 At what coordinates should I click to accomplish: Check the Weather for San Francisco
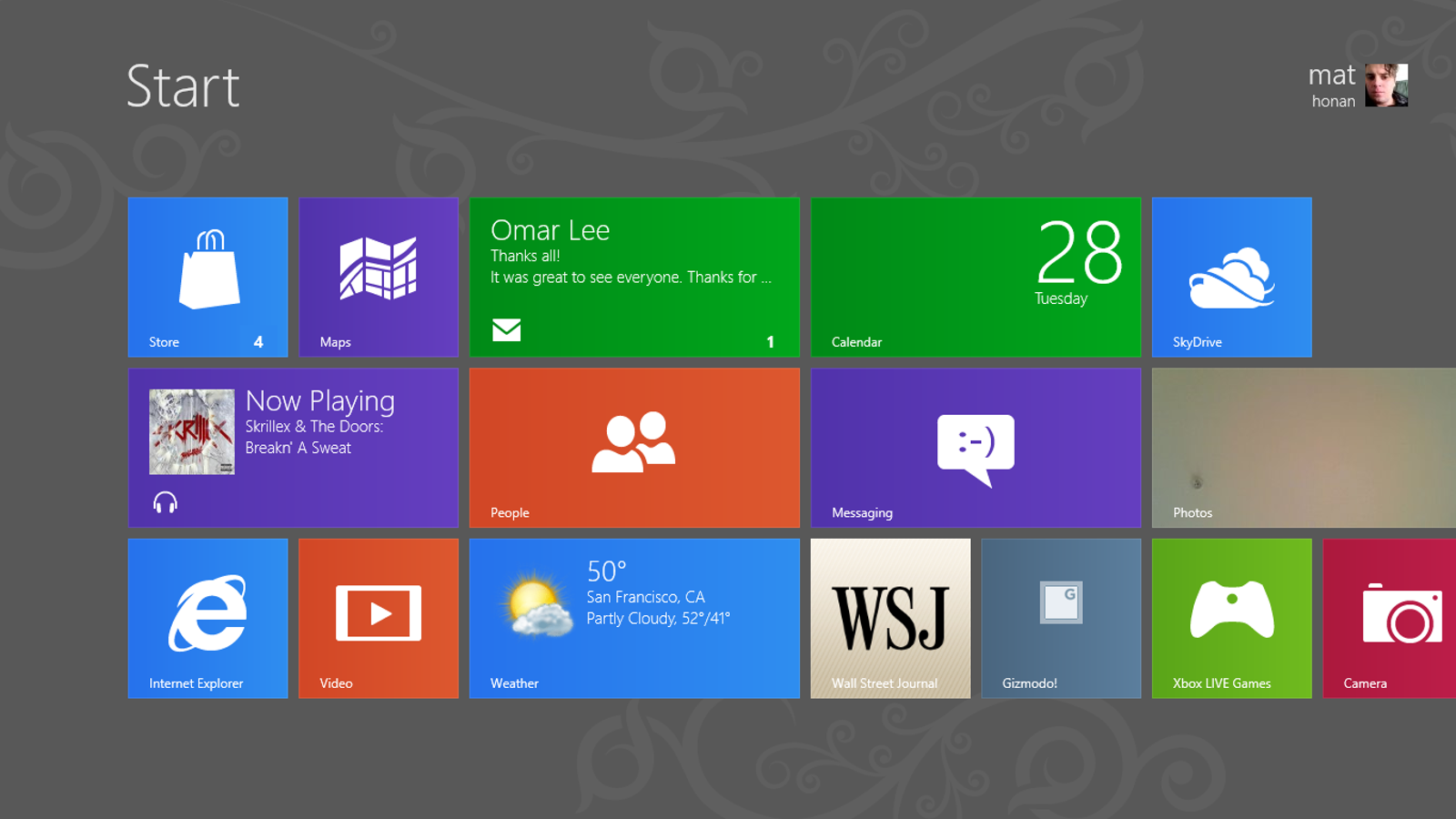point(634,618)
